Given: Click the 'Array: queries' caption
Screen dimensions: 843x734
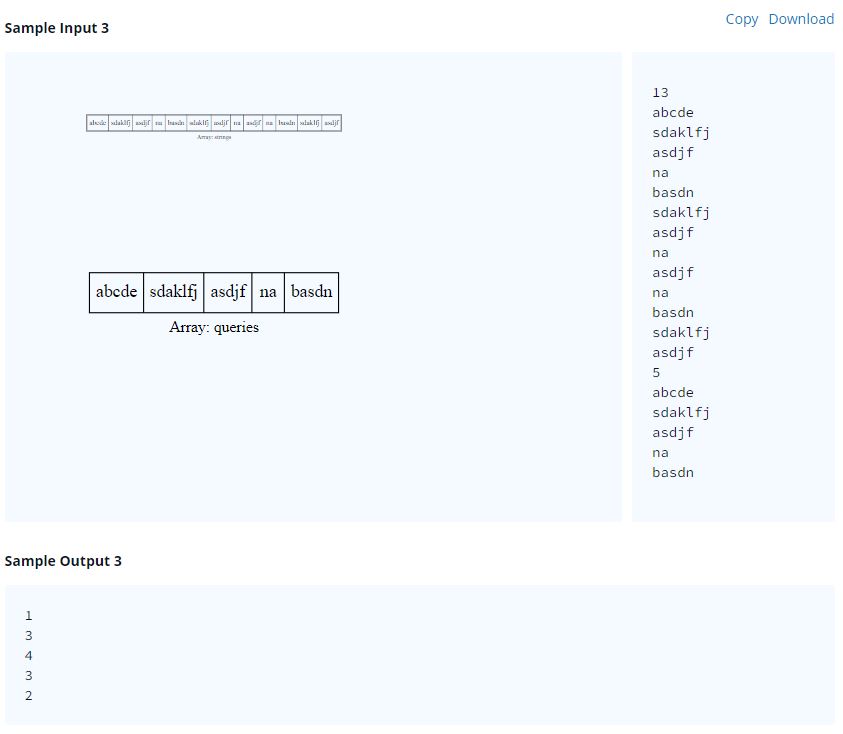Looking at the screenshot, I should [214, 327].
